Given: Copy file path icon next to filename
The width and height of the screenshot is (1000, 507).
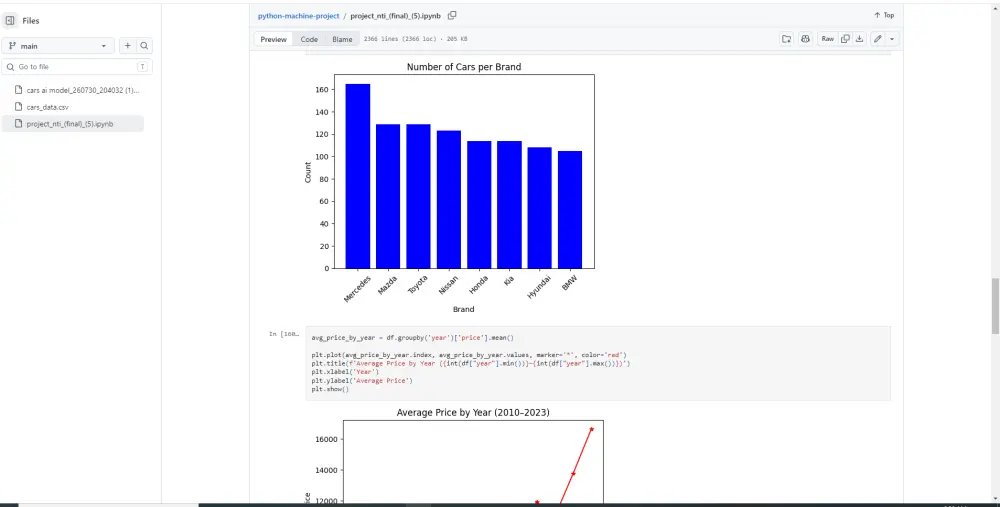Looking at the screenshot, I should coord(452,15).
